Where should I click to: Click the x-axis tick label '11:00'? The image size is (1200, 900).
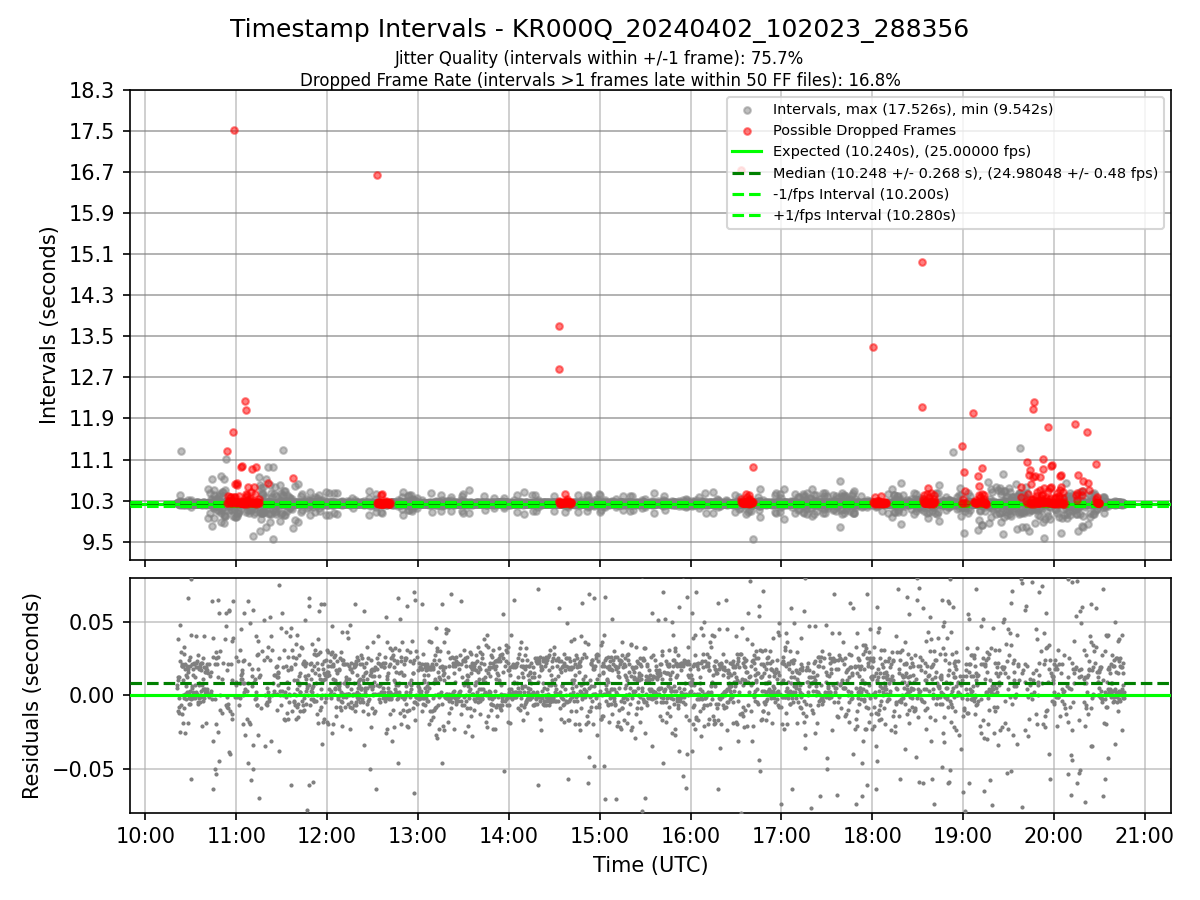pos(236,835)
